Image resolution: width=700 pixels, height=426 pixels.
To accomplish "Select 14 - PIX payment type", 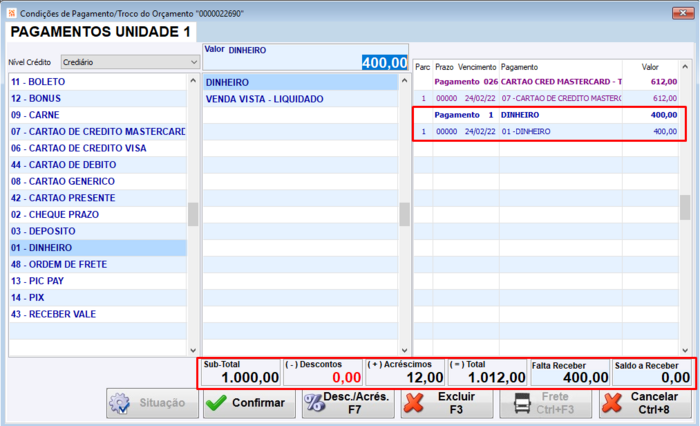I will (x=98, y=297).
